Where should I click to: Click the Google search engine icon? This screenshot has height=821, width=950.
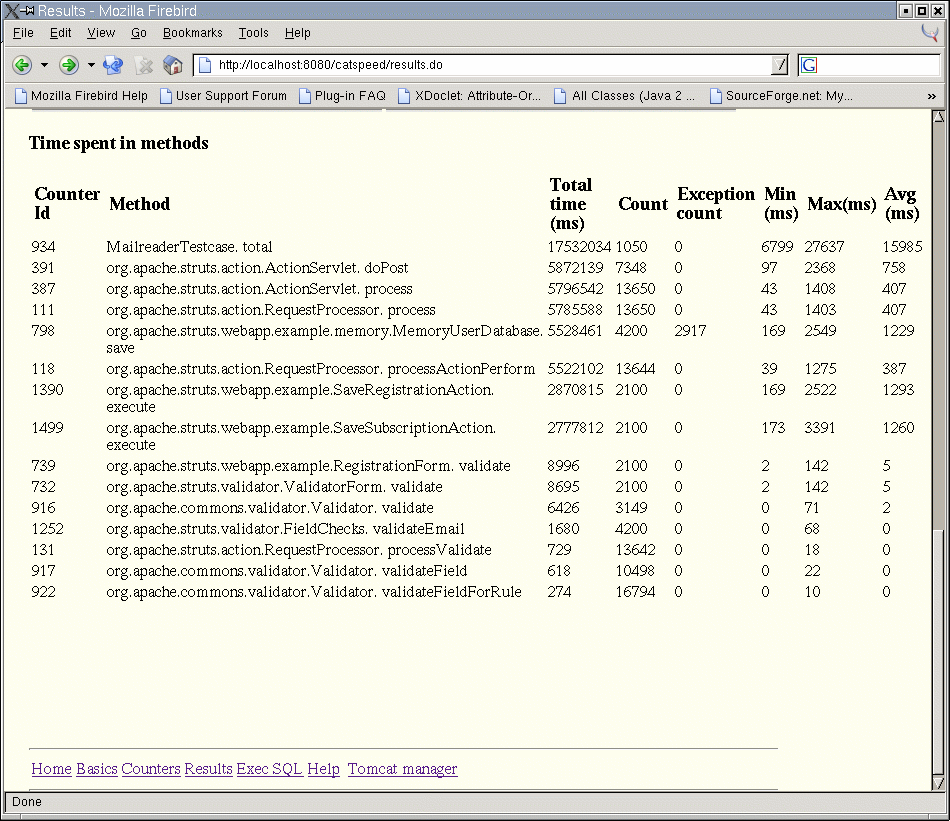point(809,65)
